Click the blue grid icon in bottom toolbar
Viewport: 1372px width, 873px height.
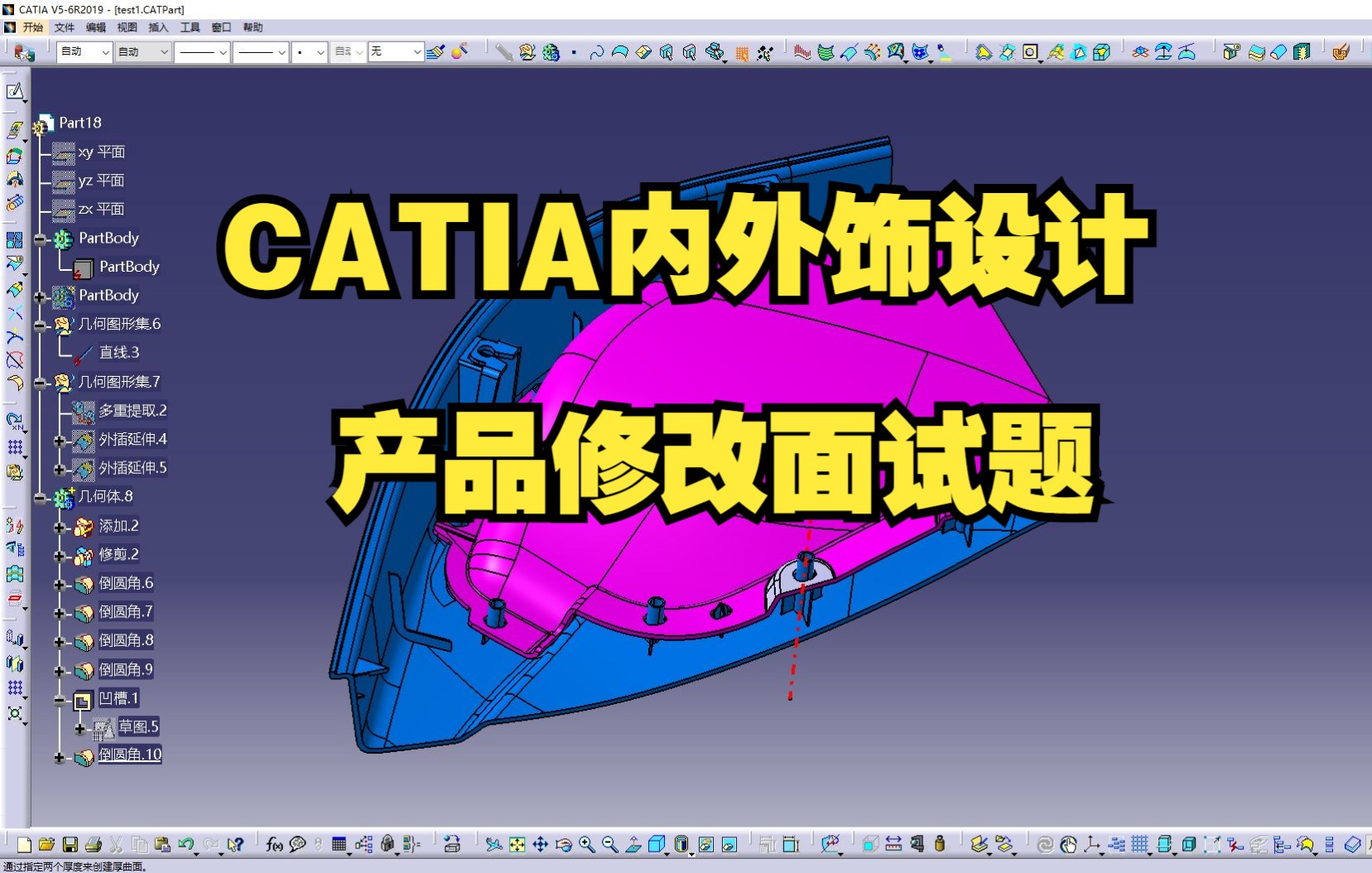[x=1140, y=845]
